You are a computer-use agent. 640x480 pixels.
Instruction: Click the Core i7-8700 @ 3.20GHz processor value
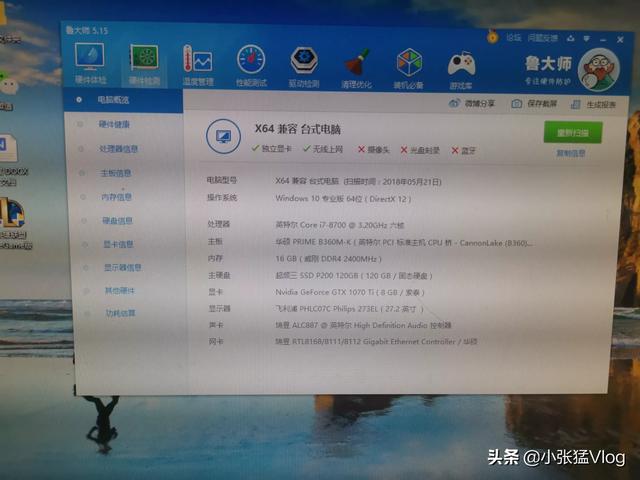pos(340,225)
